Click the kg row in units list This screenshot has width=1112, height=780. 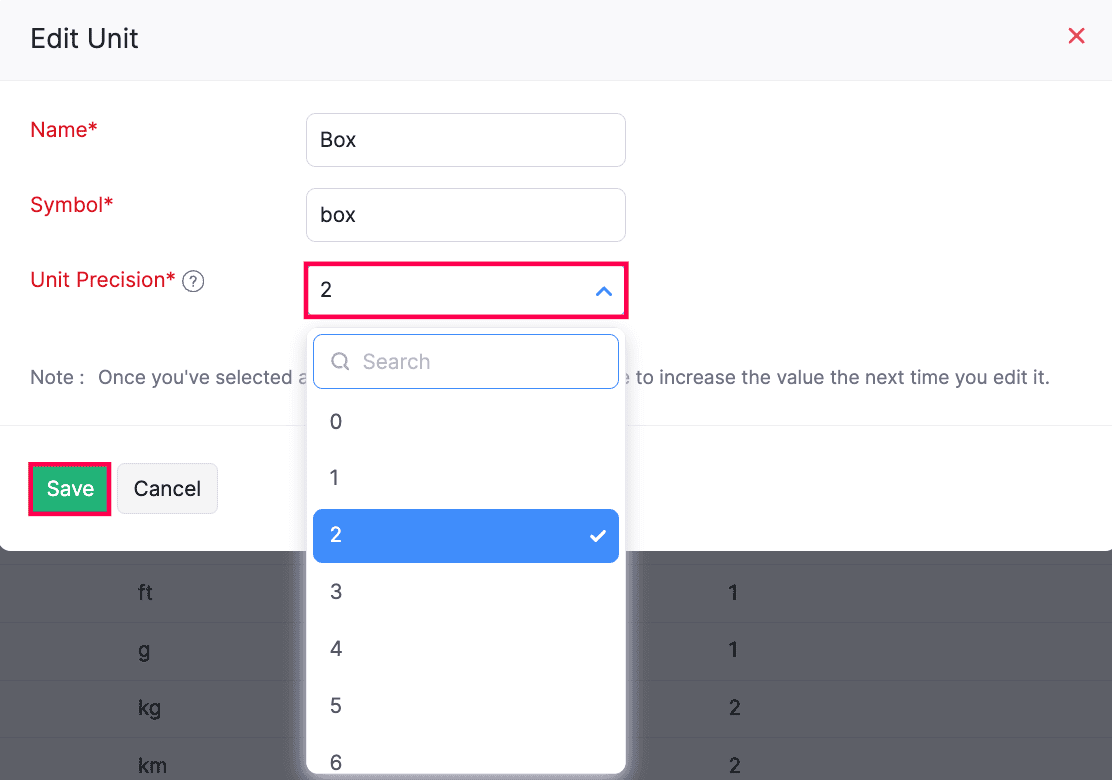[x=150, y=708]
